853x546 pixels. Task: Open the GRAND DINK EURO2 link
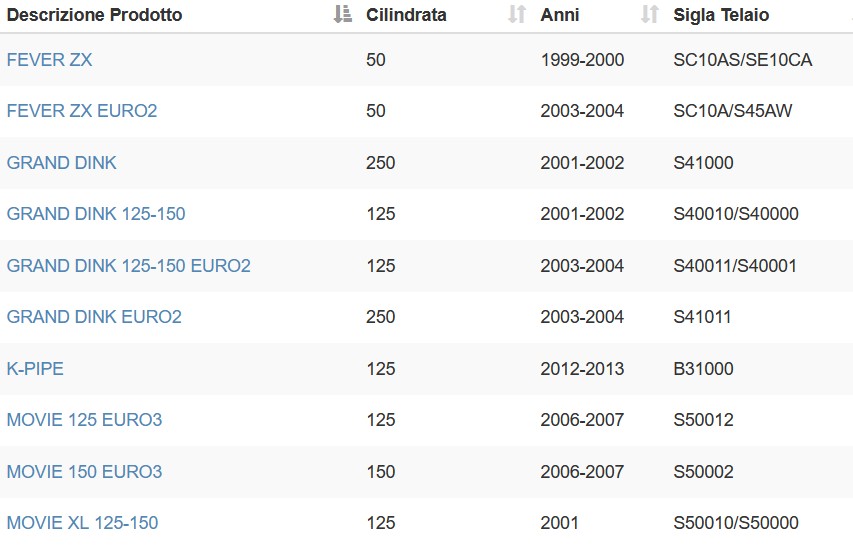click(x=94, y=317)
